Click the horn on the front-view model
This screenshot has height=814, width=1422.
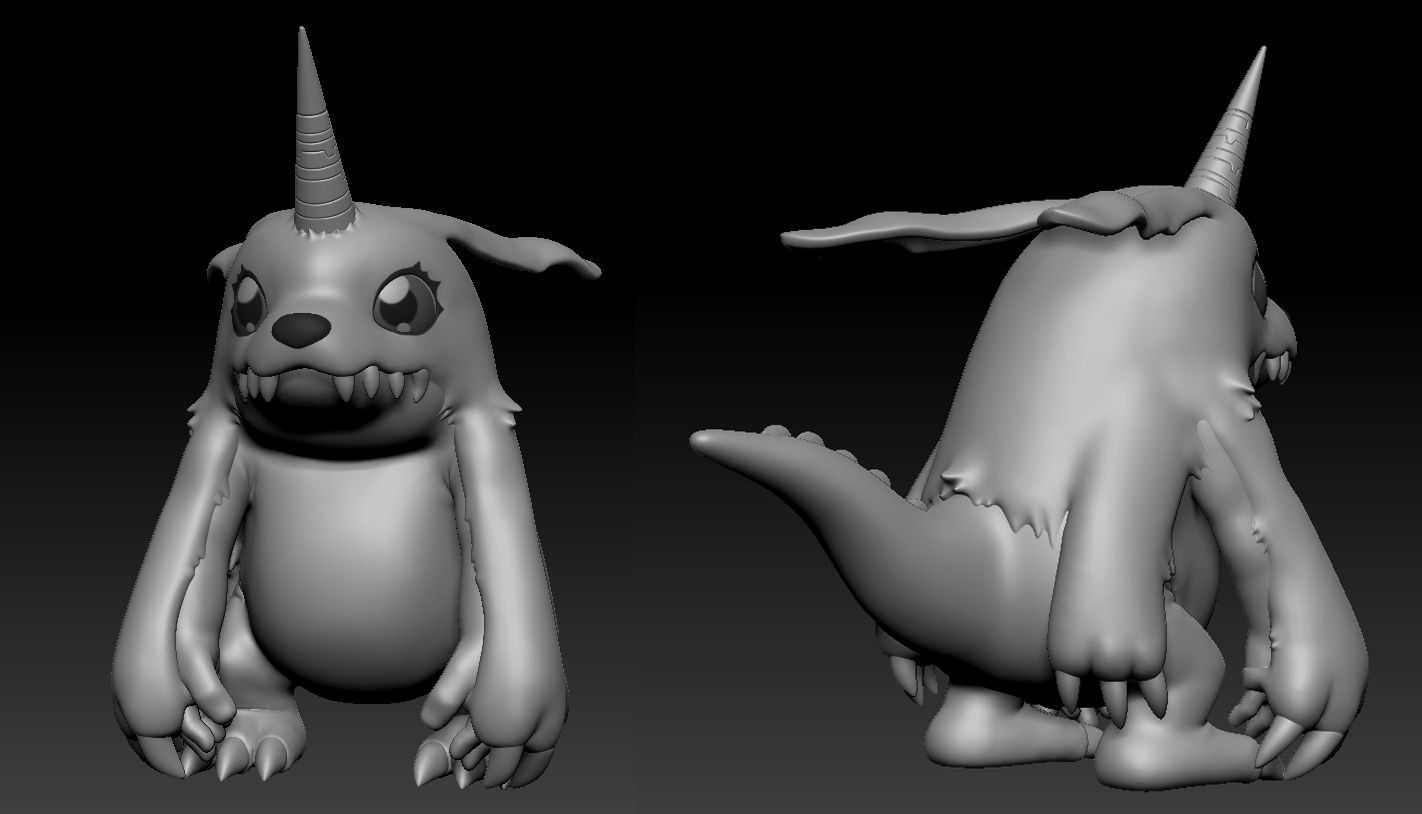320,150
